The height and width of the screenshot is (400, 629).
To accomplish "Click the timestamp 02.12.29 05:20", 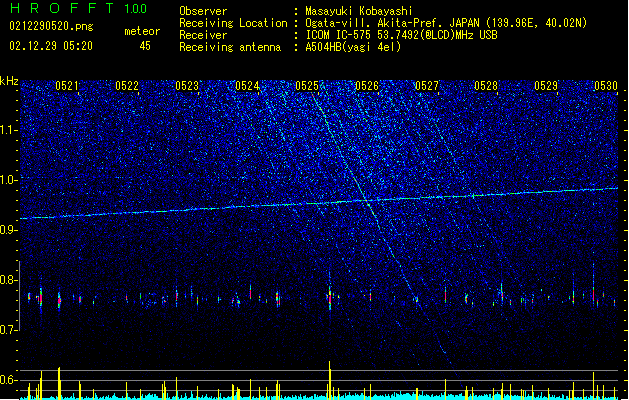I will pyautogui.click(x=51, y=46).
